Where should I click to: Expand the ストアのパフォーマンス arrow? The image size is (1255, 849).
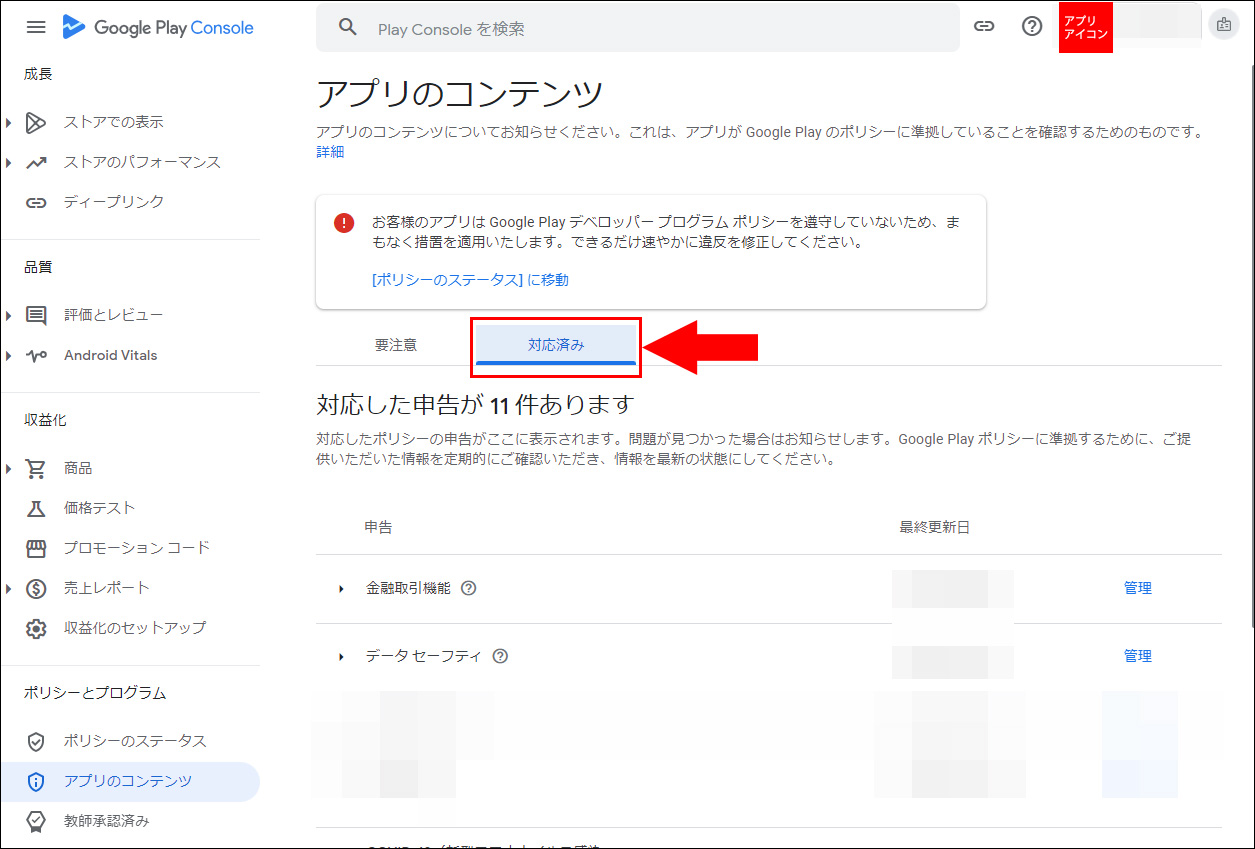[9, 162]
